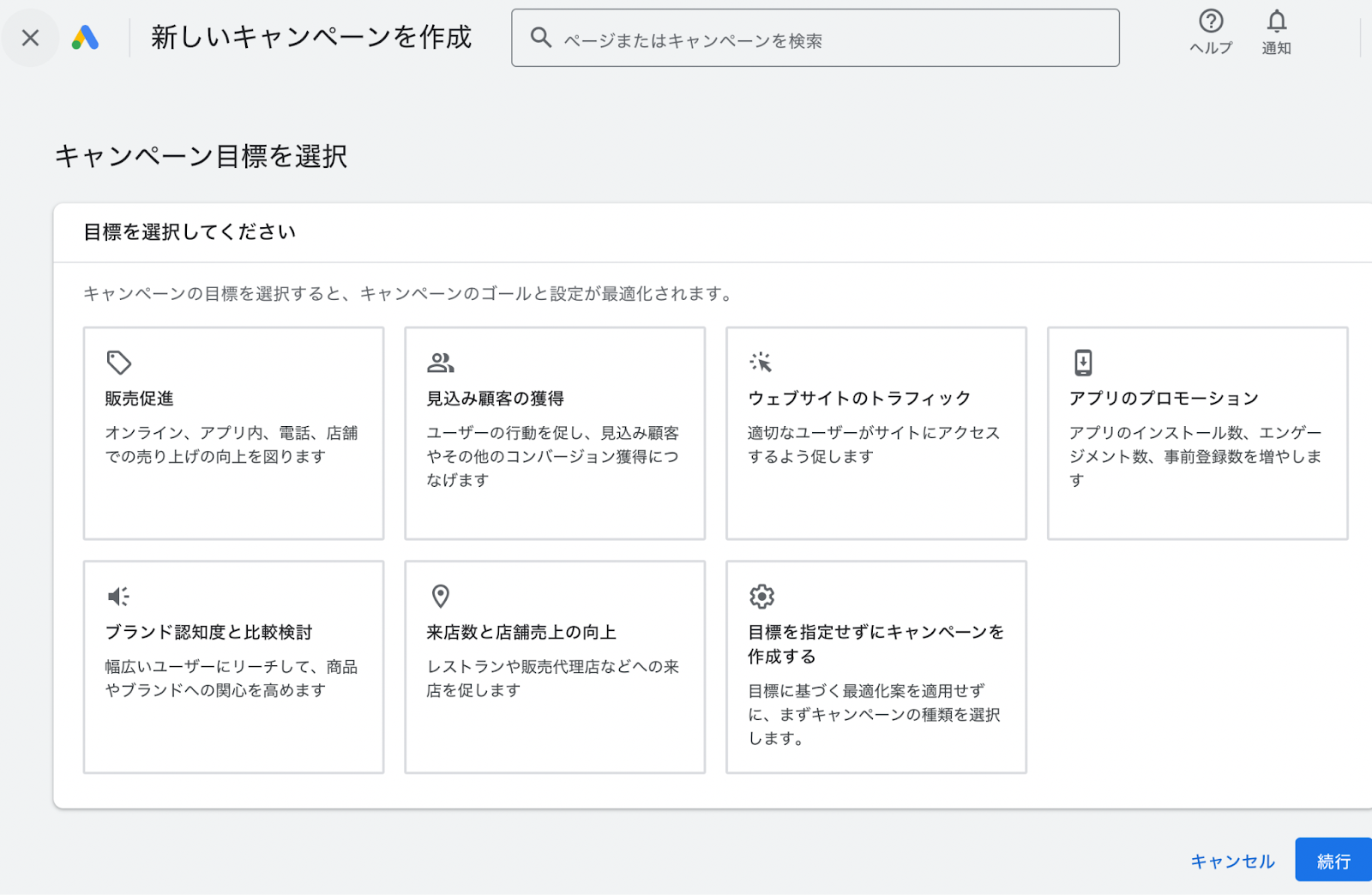Click the search magnifier icon
Image resolution: width=1372 pixels, height=895 pixels.
tap(540, 38)
